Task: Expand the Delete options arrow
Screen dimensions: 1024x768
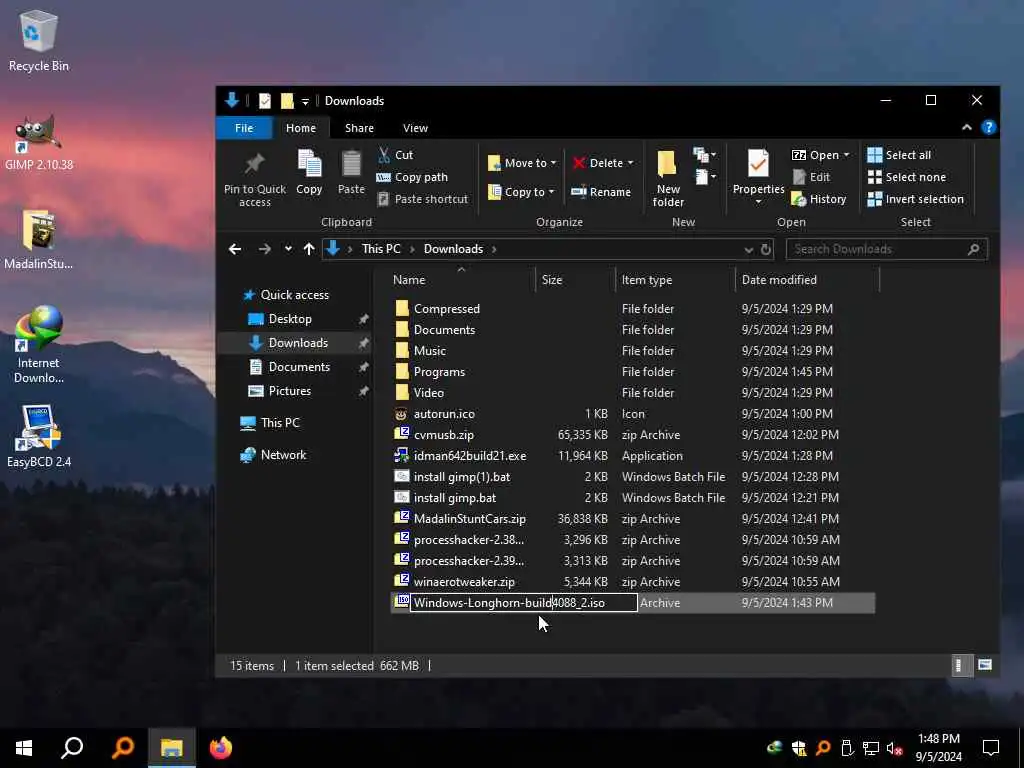Action: (630, 163)
